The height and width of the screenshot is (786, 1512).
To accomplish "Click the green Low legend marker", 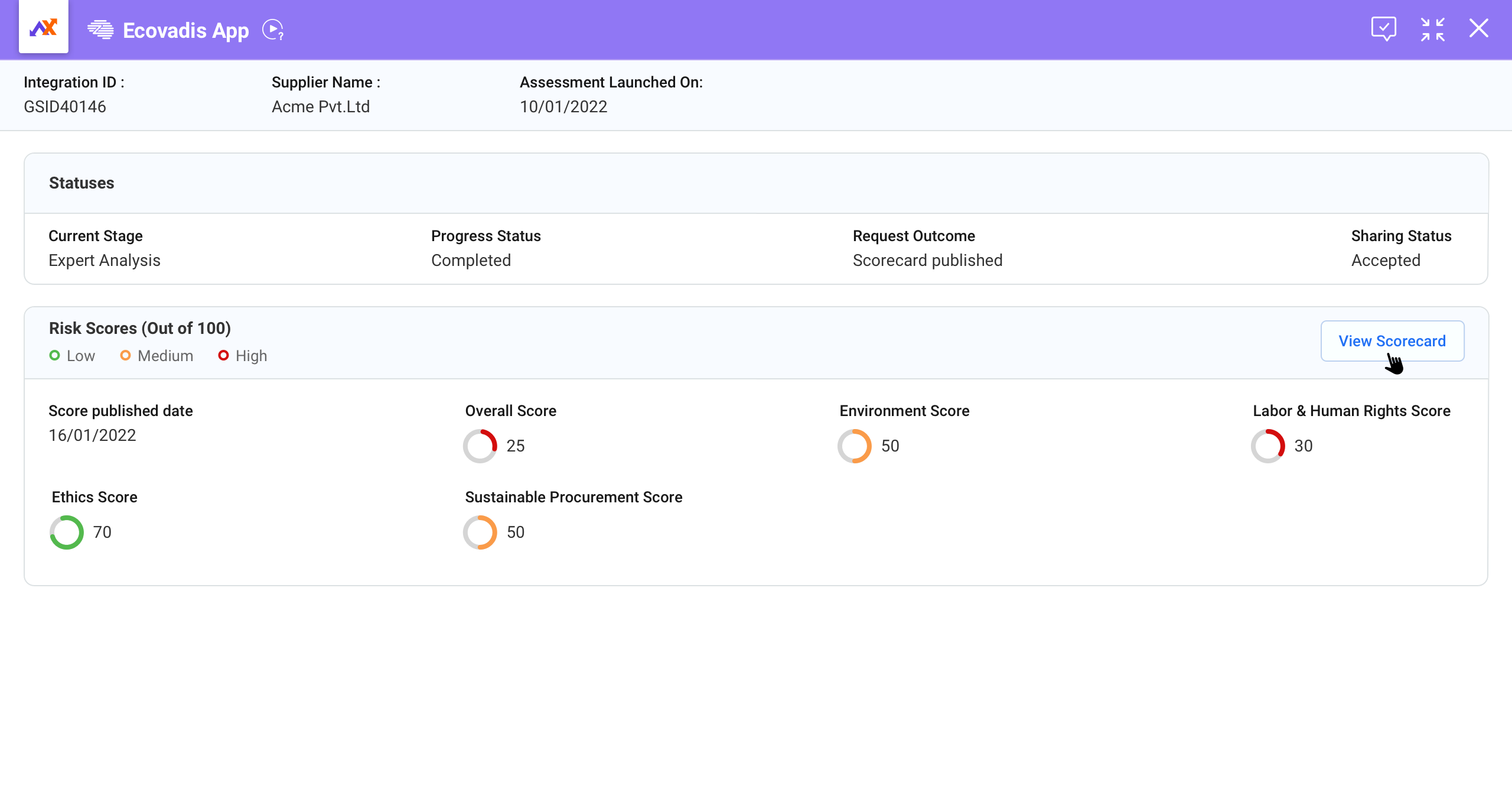I will (x=54, y=355).
